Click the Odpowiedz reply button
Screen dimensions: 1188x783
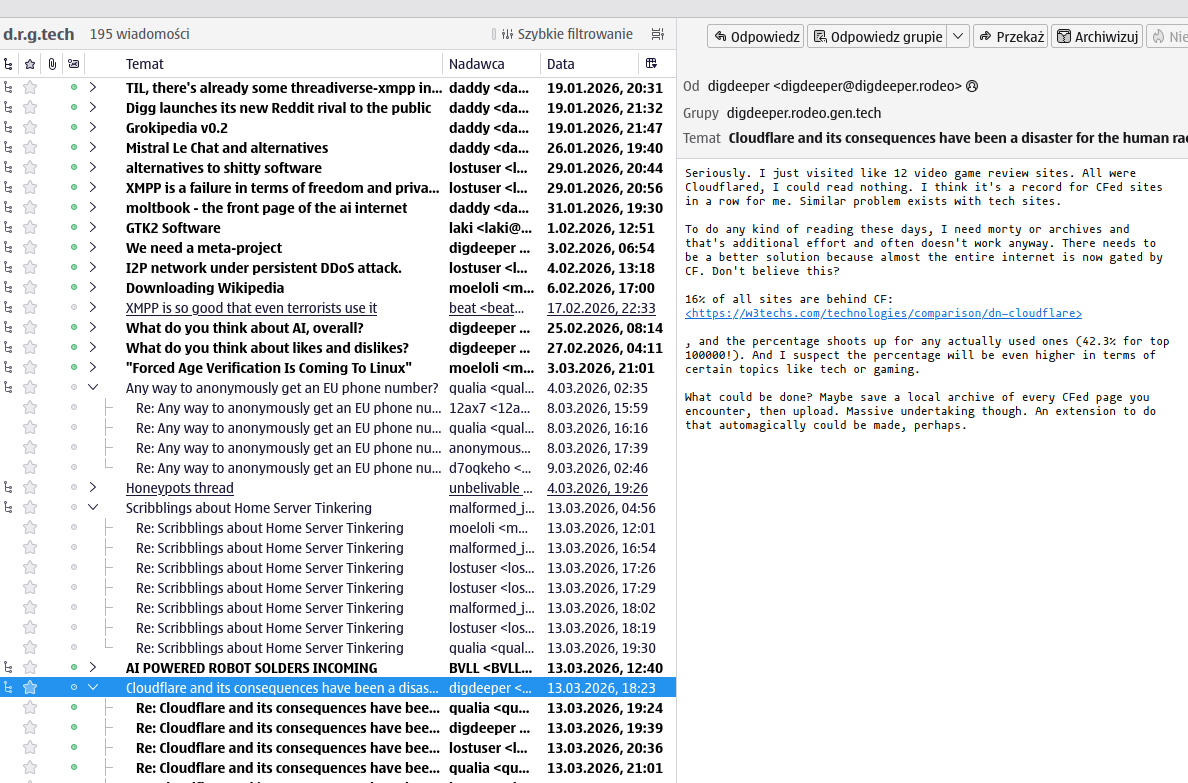(x=756, y=36)
